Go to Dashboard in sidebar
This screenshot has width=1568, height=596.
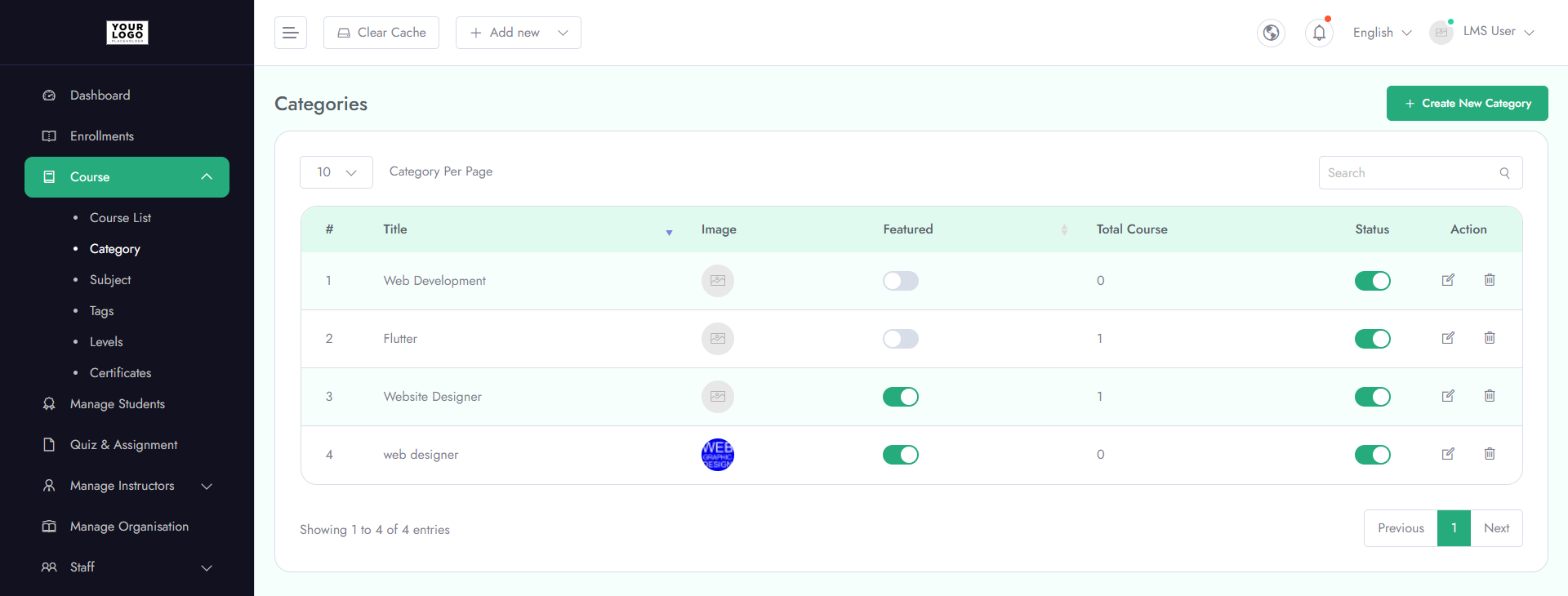(100, 96)
